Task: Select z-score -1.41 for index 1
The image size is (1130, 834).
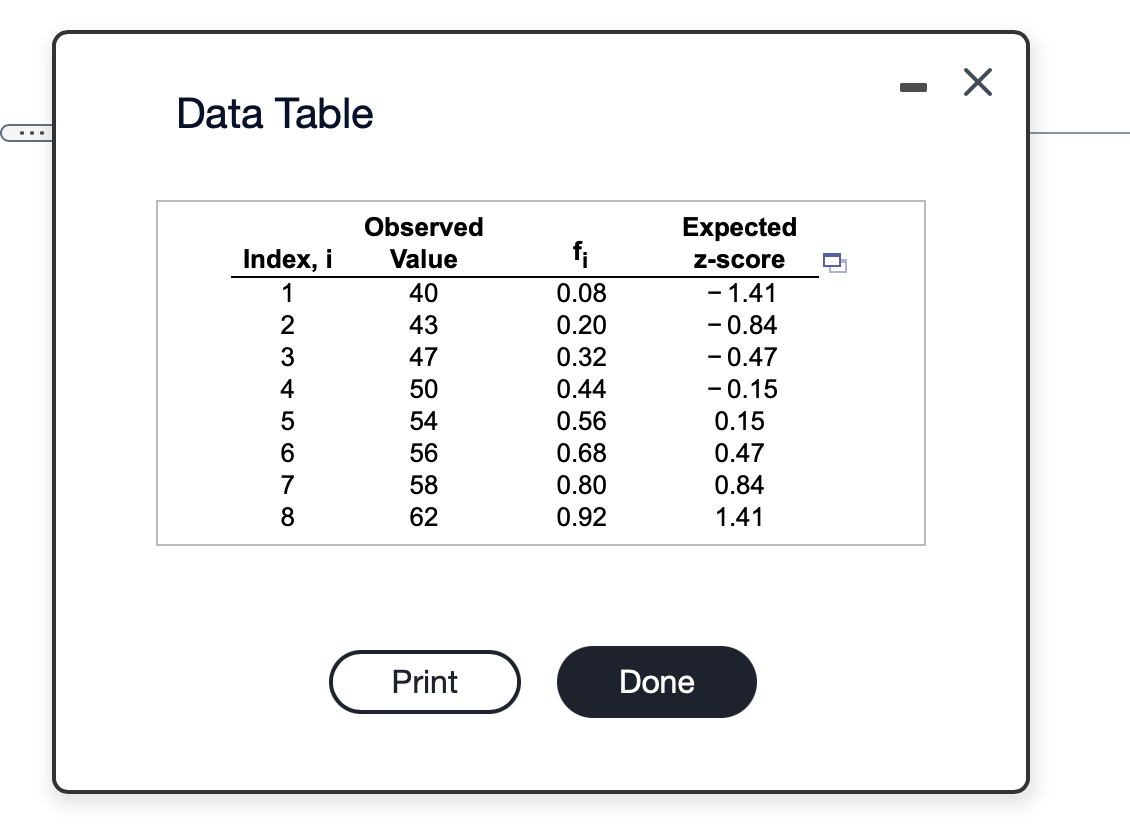Action: point(748,293)
